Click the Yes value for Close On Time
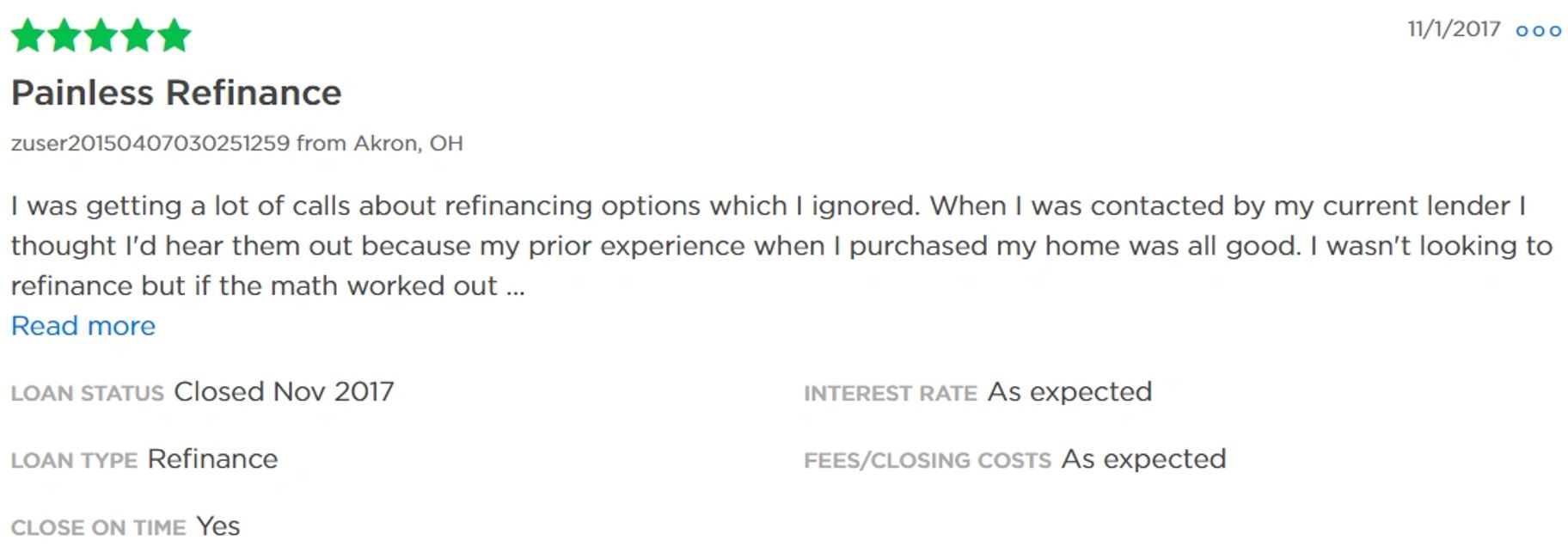 (x=218, y=525)
